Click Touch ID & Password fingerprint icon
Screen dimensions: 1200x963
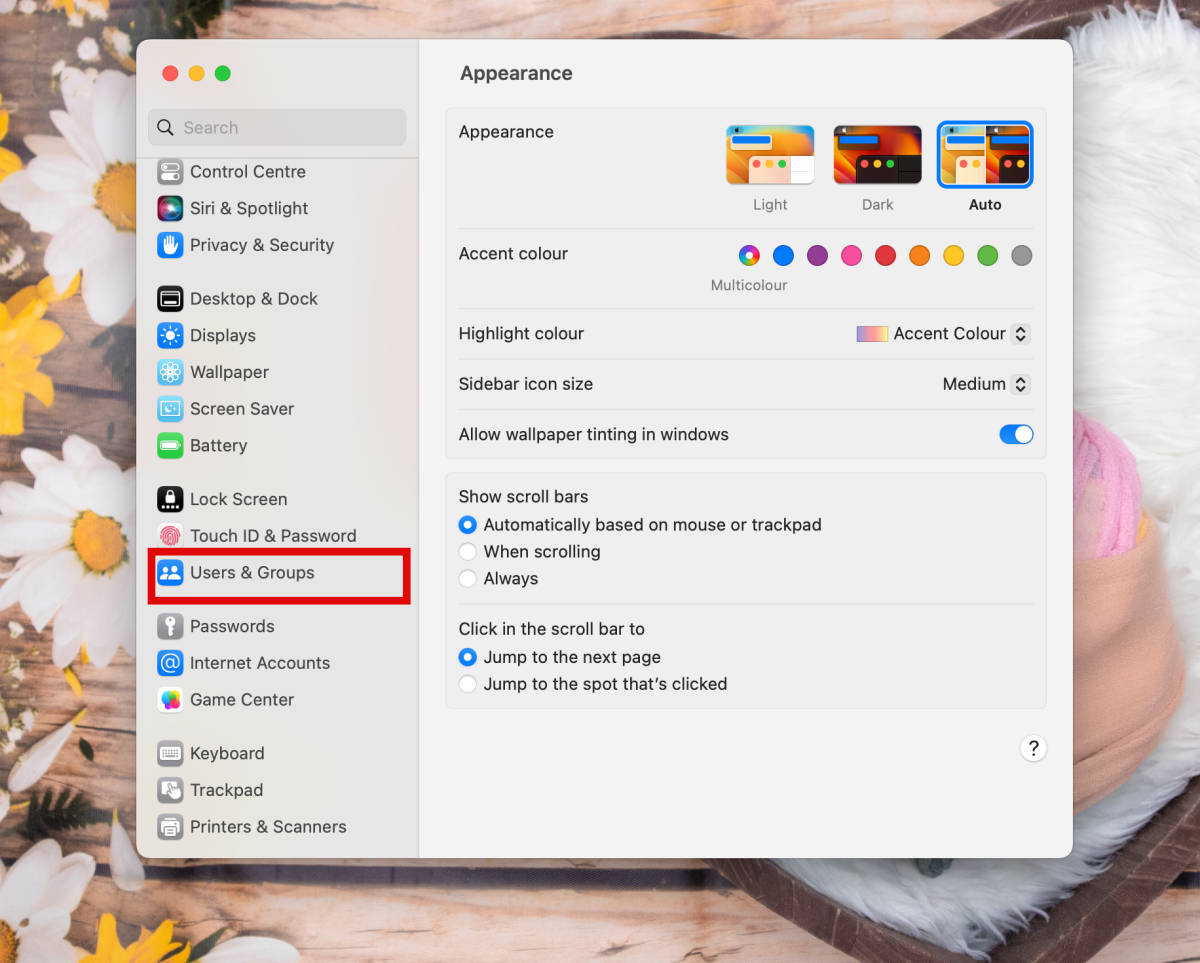[x=170, y=536]
